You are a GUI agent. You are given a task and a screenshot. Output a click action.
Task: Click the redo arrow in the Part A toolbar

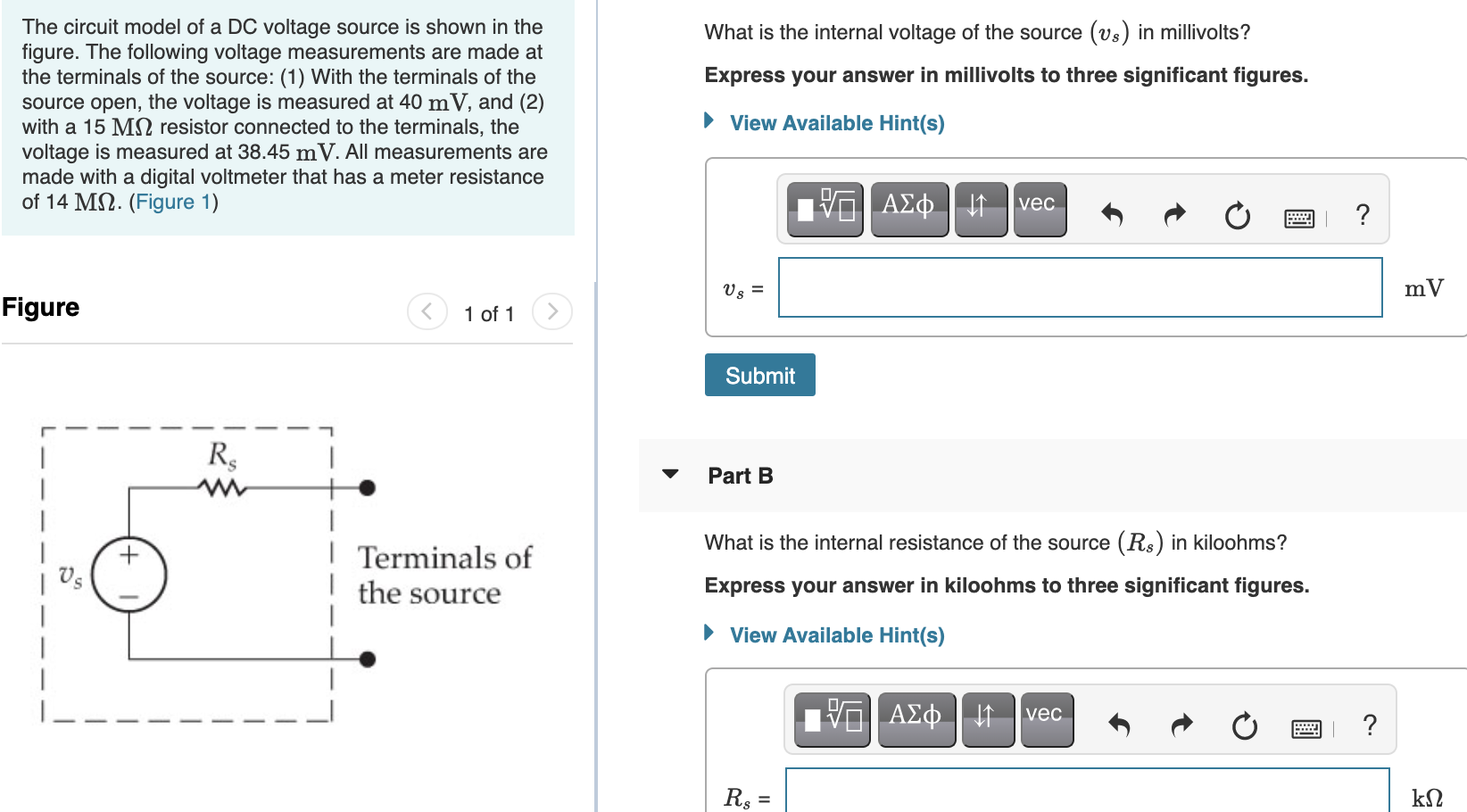point(1173,212)
